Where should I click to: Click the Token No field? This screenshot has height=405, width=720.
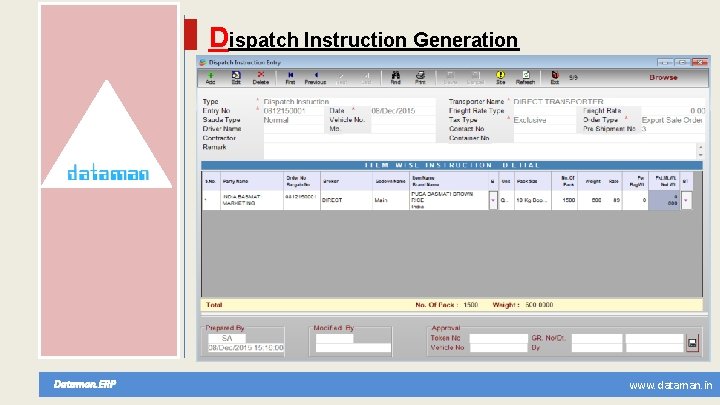pyautogui.click(x=498, y=338)
